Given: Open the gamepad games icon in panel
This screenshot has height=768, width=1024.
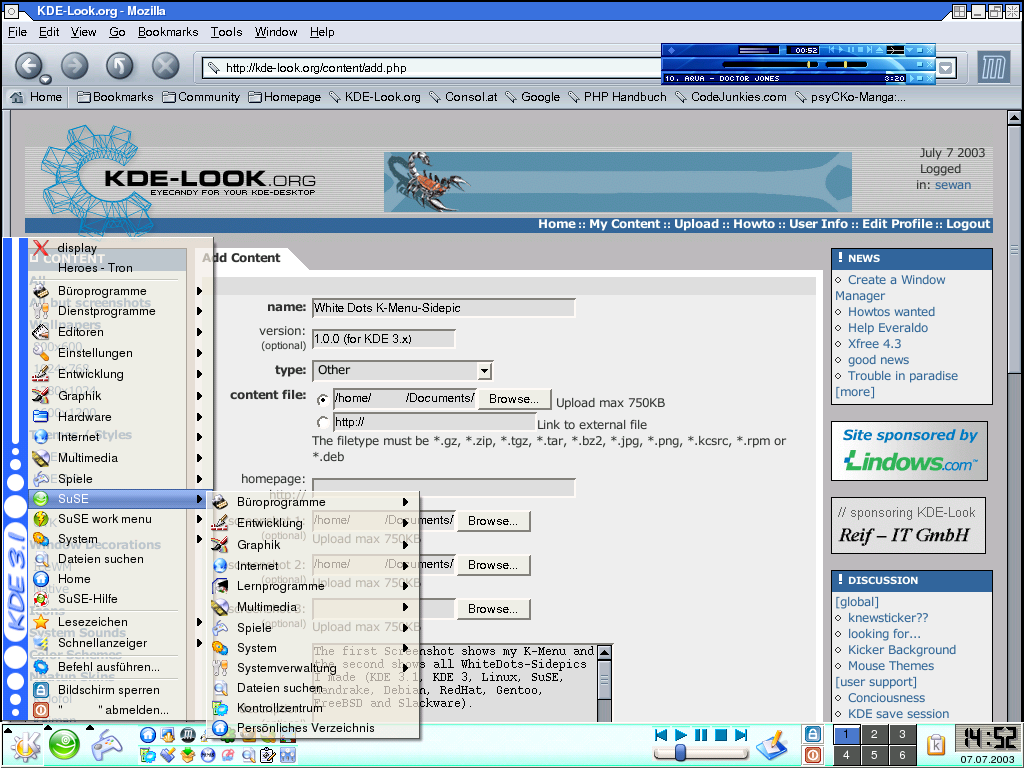Looking at the screenshot, I should pos(106,745).
